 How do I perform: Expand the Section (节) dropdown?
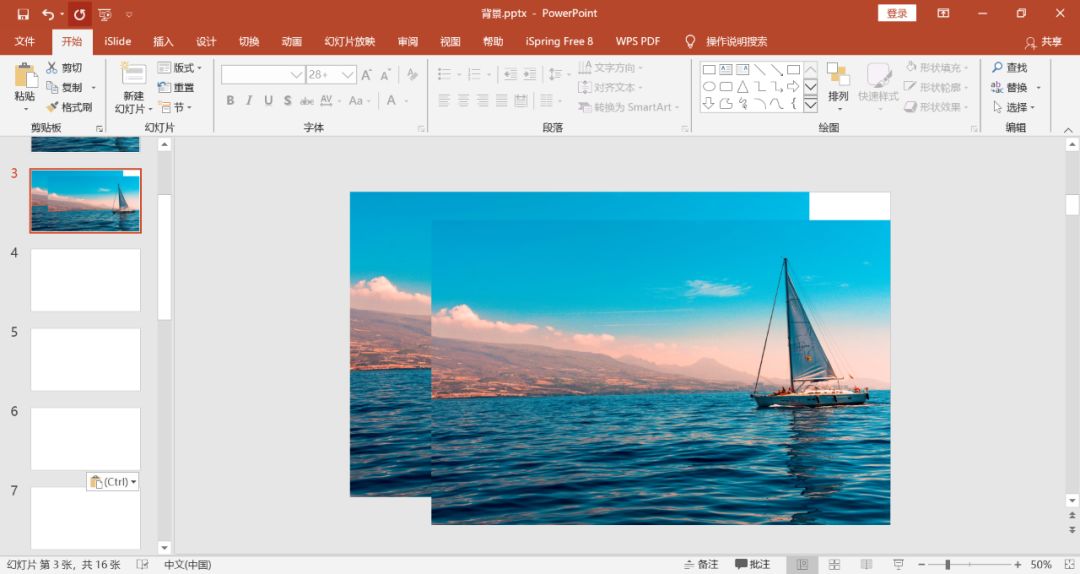174,107
